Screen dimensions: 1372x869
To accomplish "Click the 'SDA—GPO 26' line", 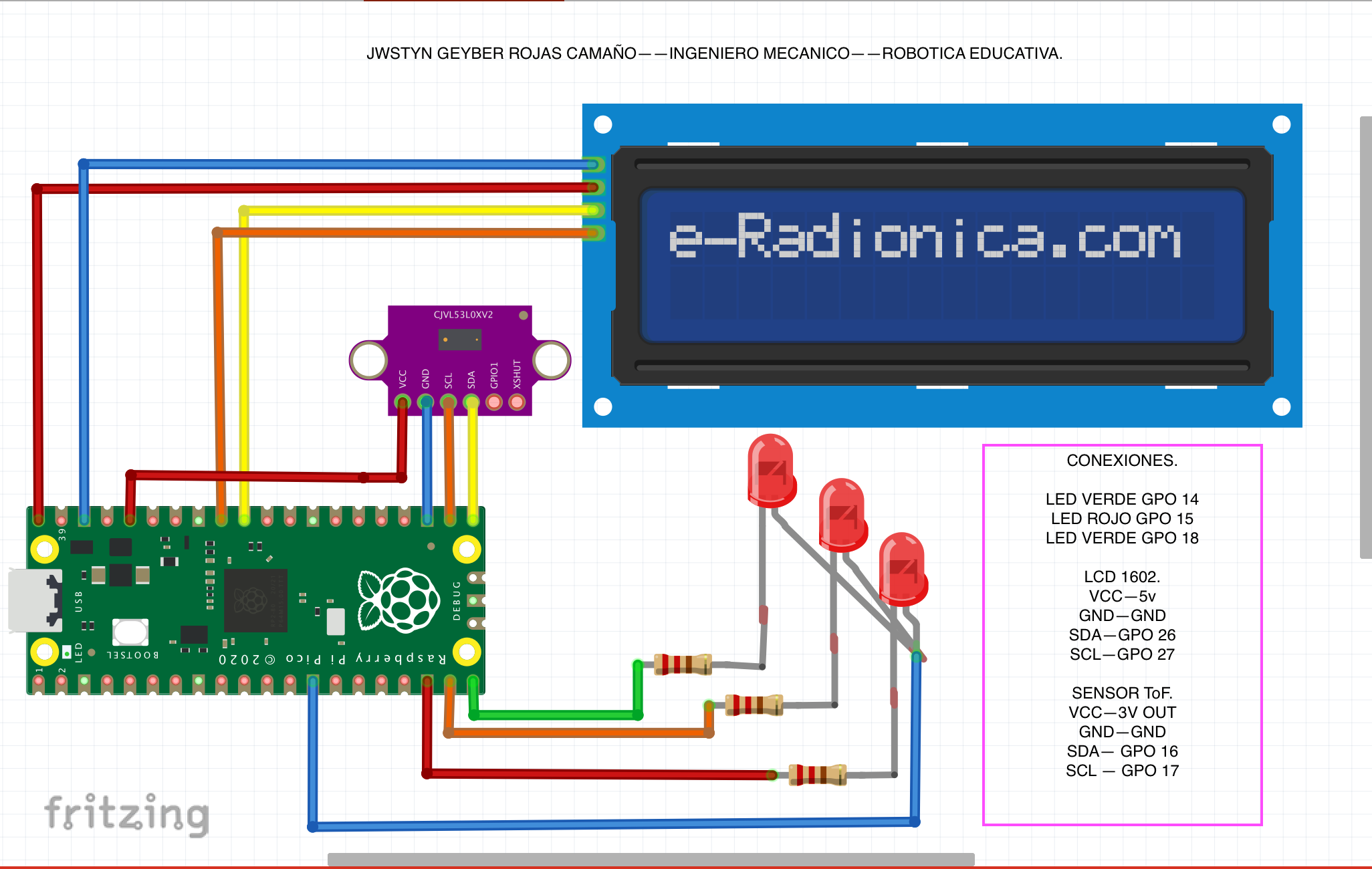I will click(1122, 635).
